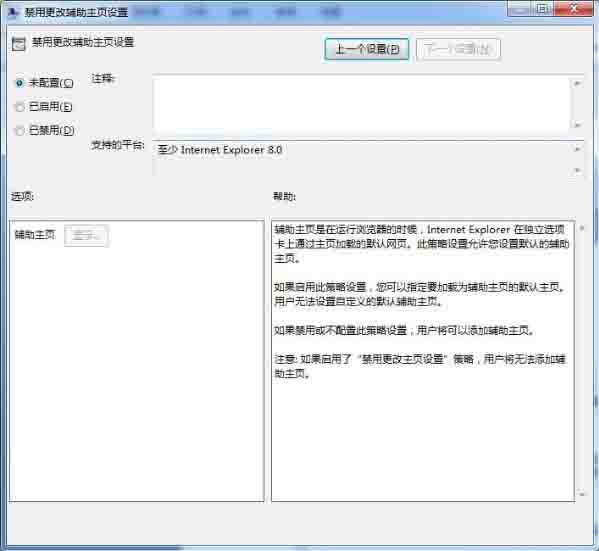This screenshot has width=599, height=551.
Task: Click help paragraph starting 注意: 如果启用了
Action: [x=419, y=366]
